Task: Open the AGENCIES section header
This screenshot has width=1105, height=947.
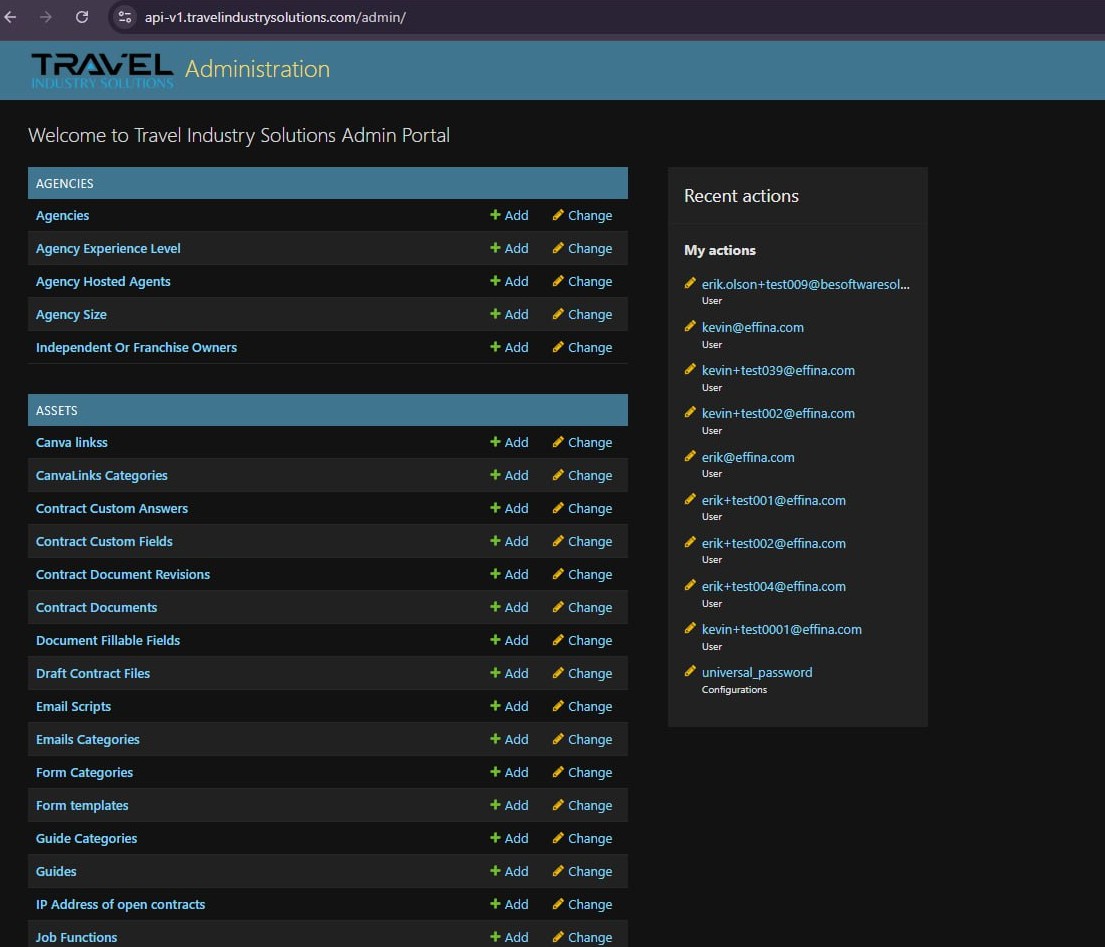Action: (65, 184)
